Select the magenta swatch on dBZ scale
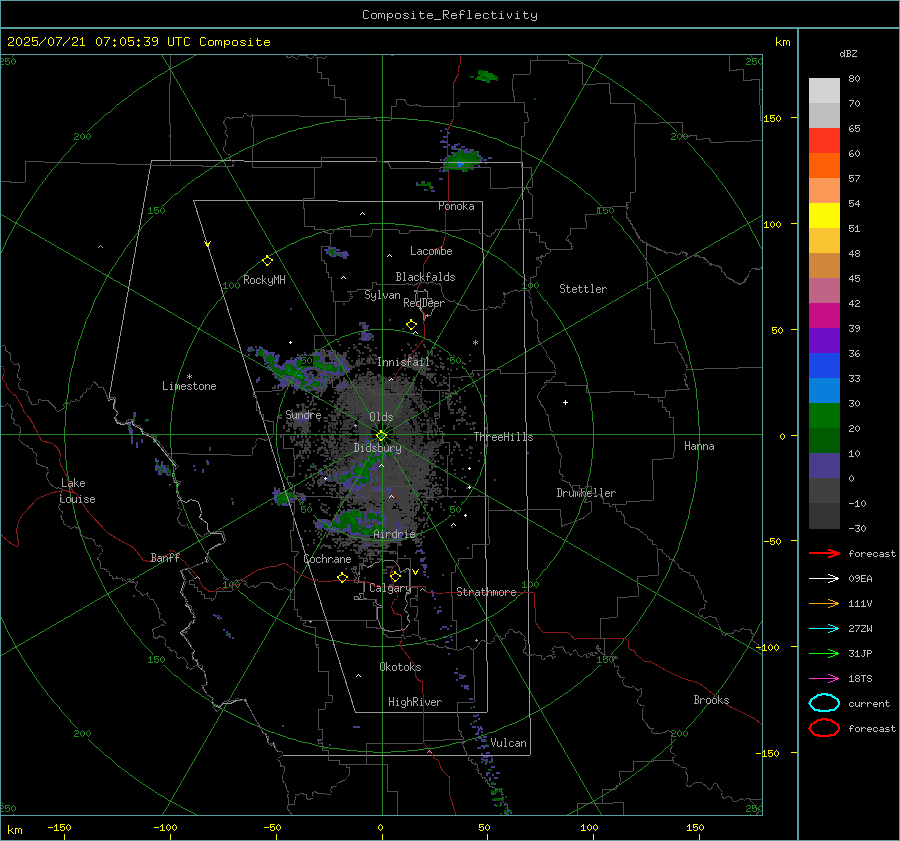The image size is (900, 841). click(824, 315)
